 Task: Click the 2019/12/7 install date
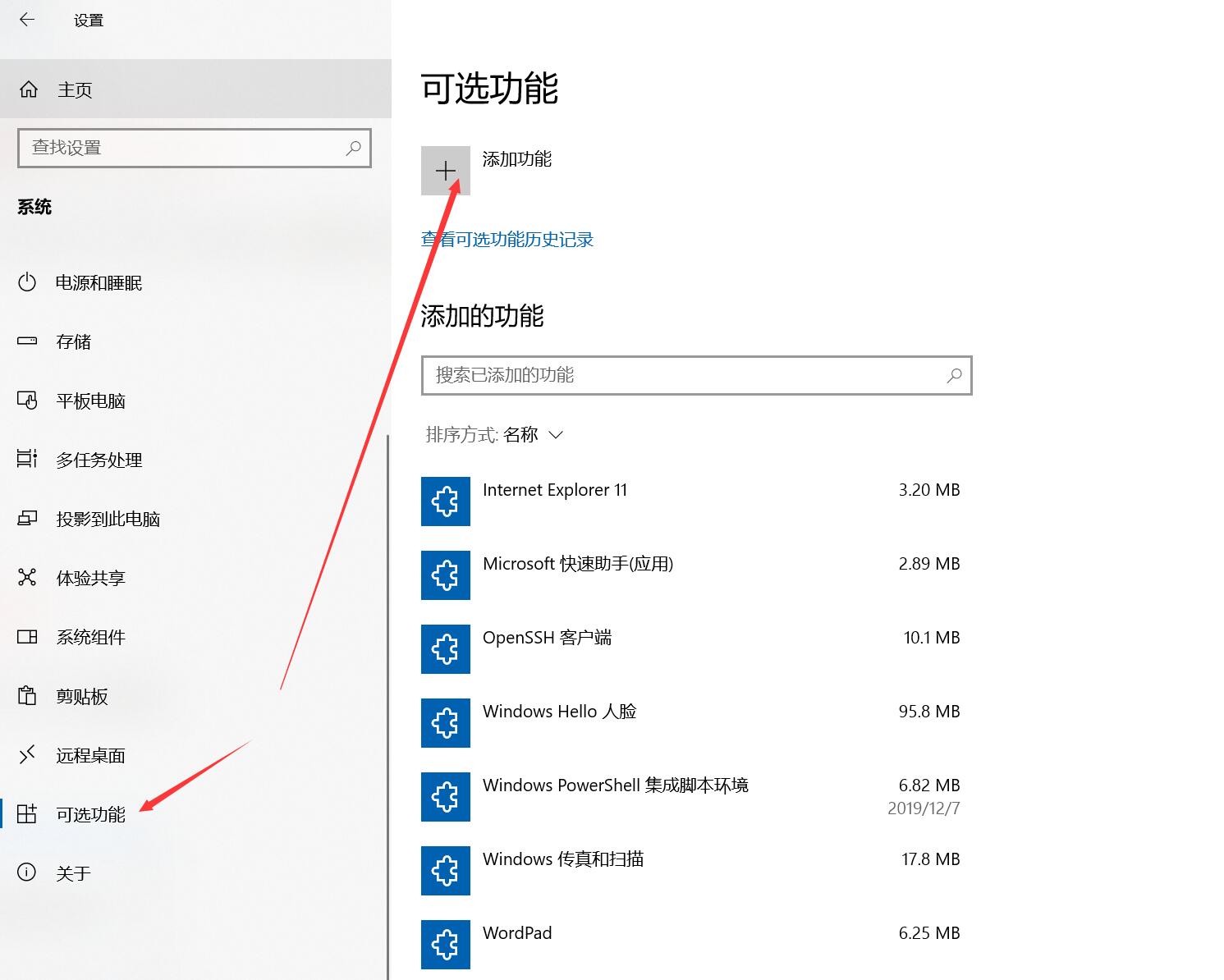coord(924,808)
